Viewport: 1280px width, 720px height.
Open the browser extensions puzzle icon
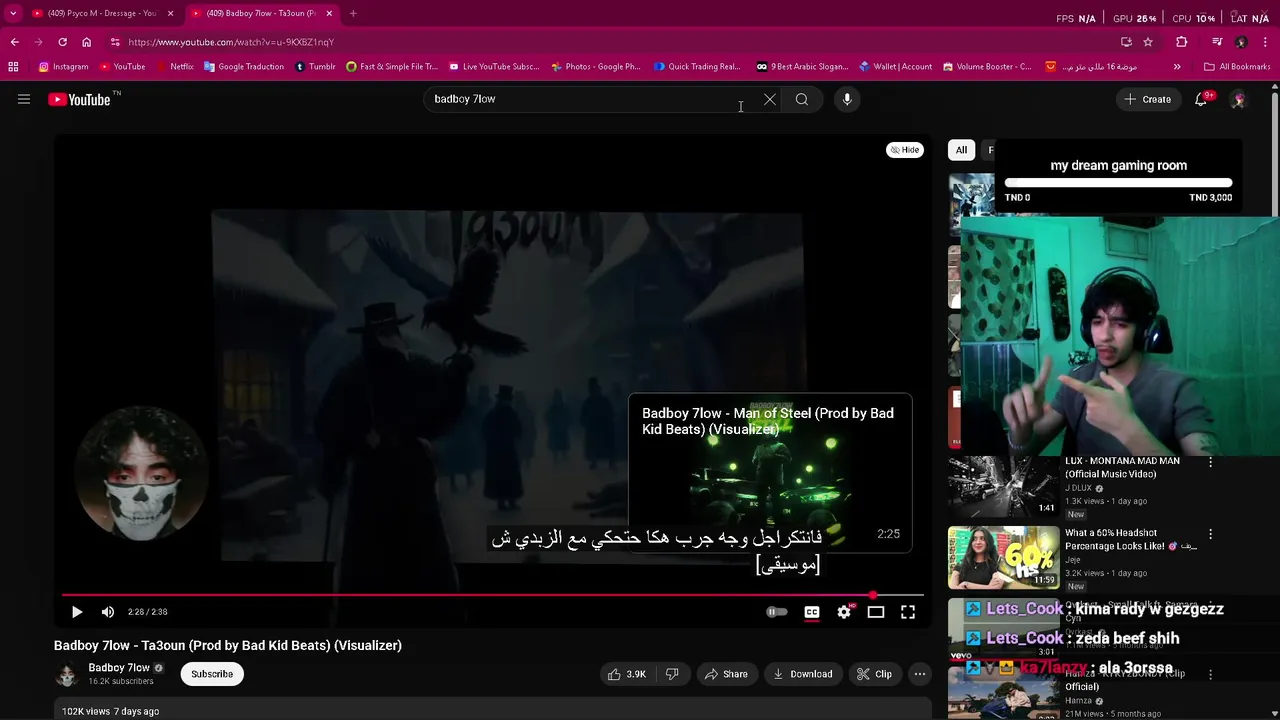click(x=1182, y=42)
